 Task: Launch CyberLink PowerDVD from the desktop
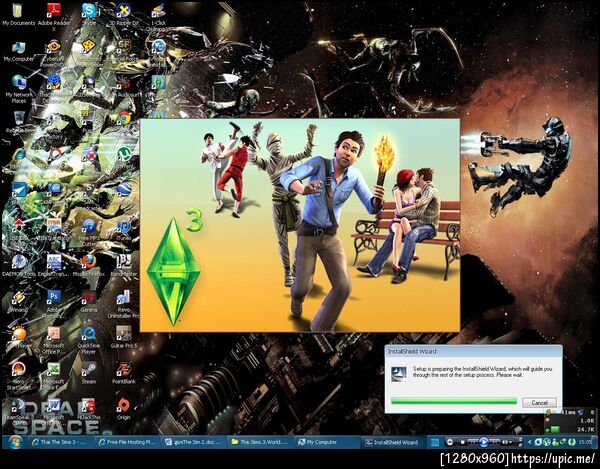coord(54,54)
